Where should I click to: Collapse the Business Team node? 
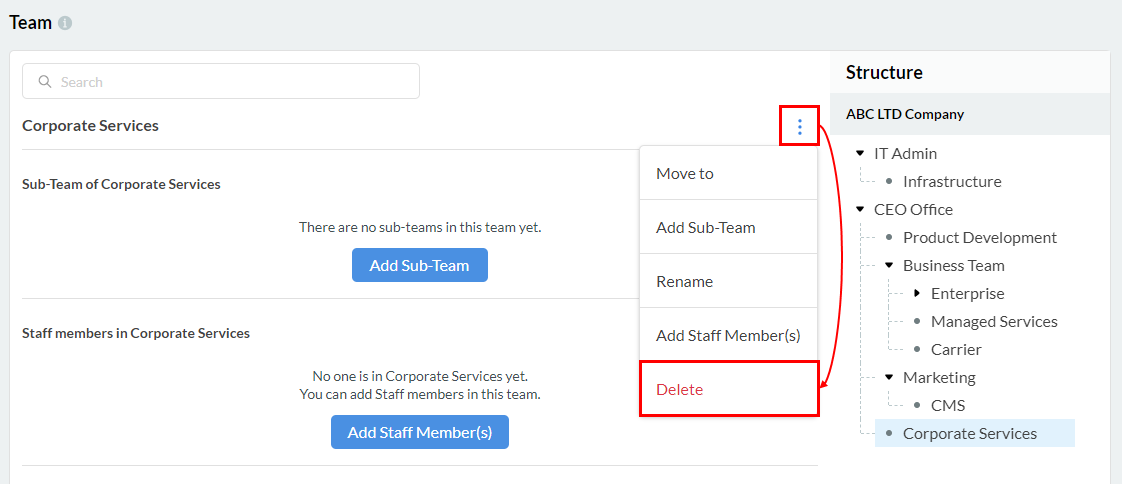(889, 266)
